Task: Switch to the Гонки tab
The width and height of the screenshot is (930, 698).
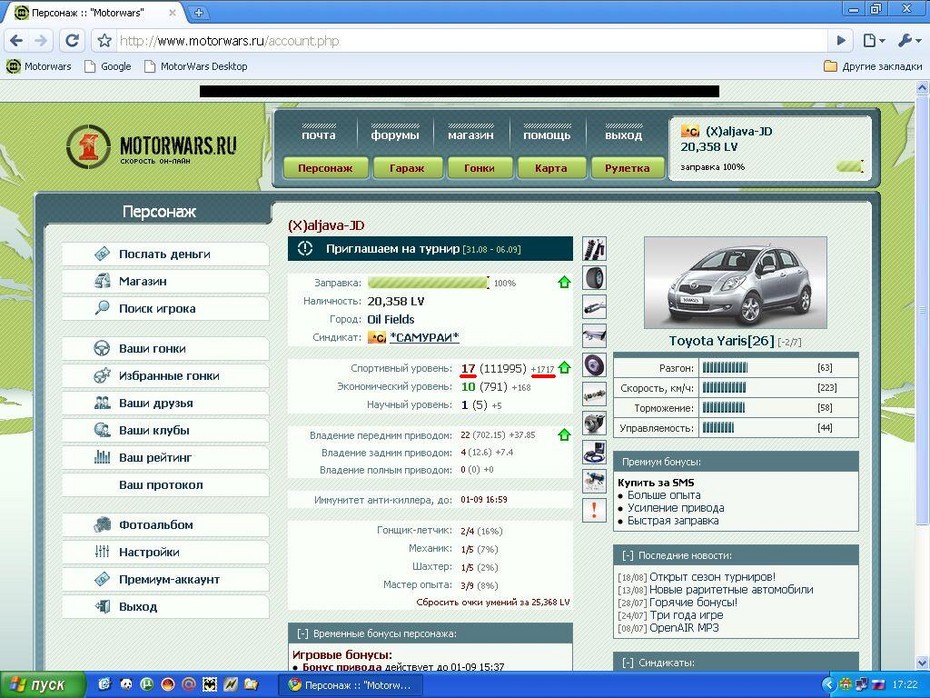Action: coord(479,168)
